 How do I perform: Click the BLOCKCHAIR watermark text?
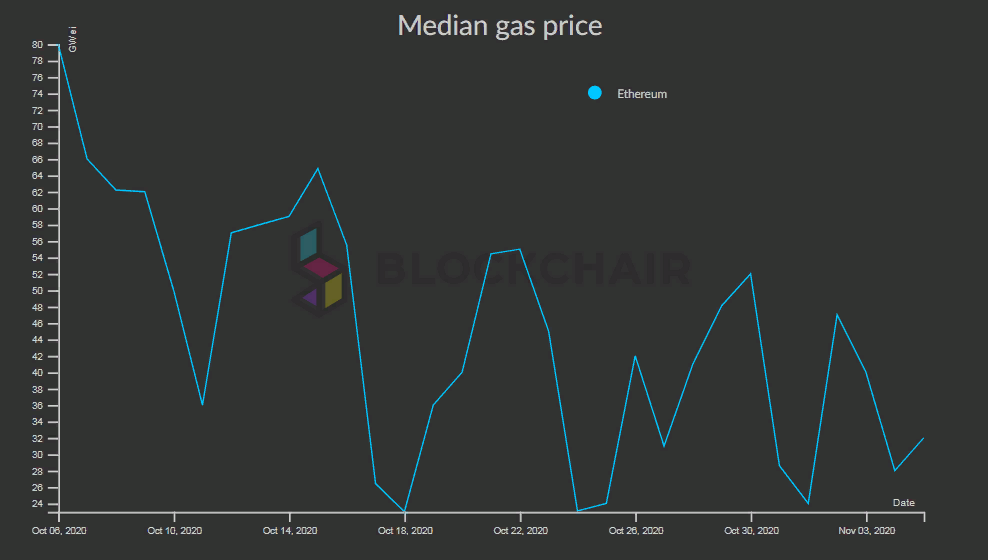click(533, 270)
